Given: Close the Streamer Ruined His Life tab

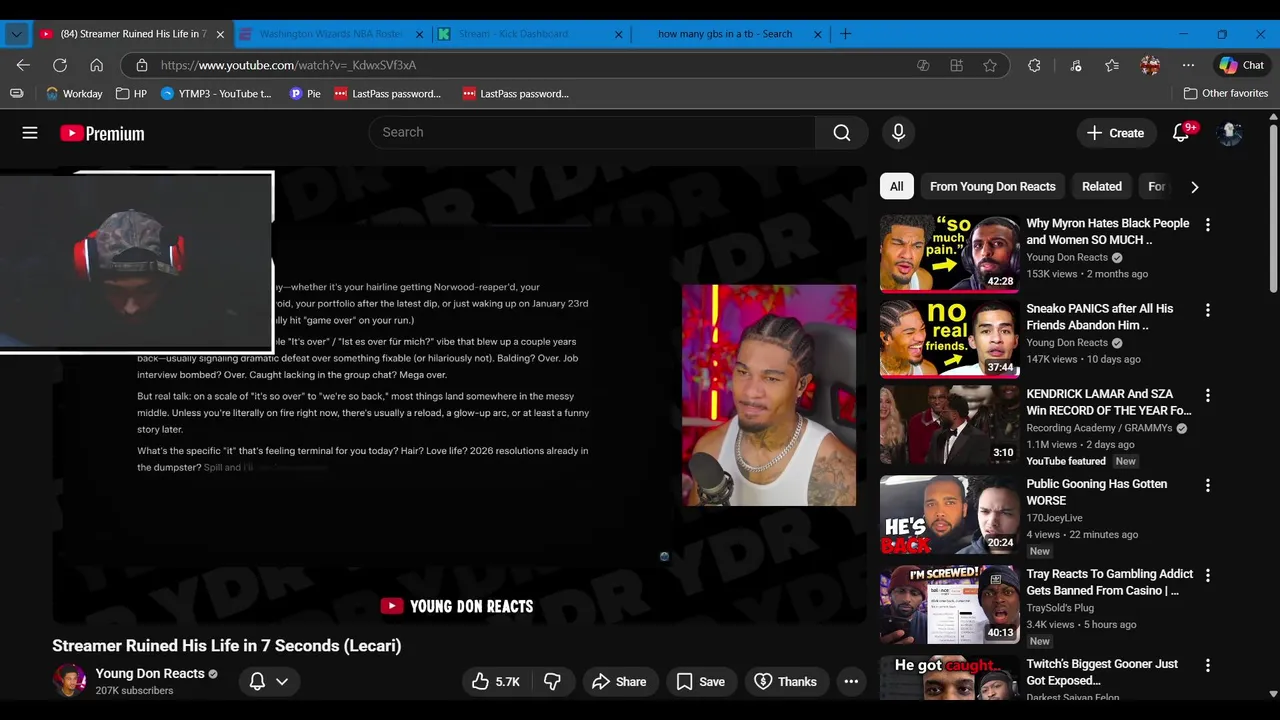Looking at the screenshot, I should click(x=220, y=34).
